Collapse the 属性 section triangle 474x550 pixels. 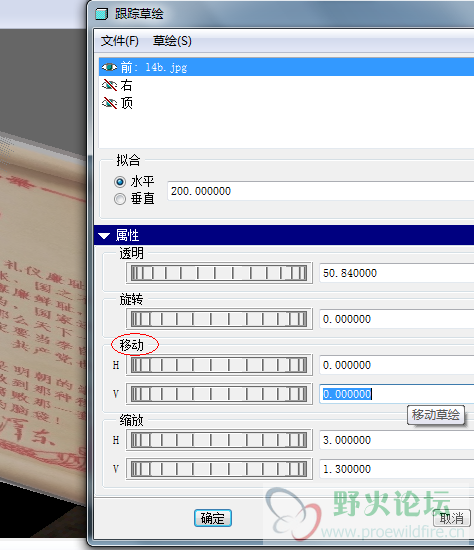click(104, 236)
